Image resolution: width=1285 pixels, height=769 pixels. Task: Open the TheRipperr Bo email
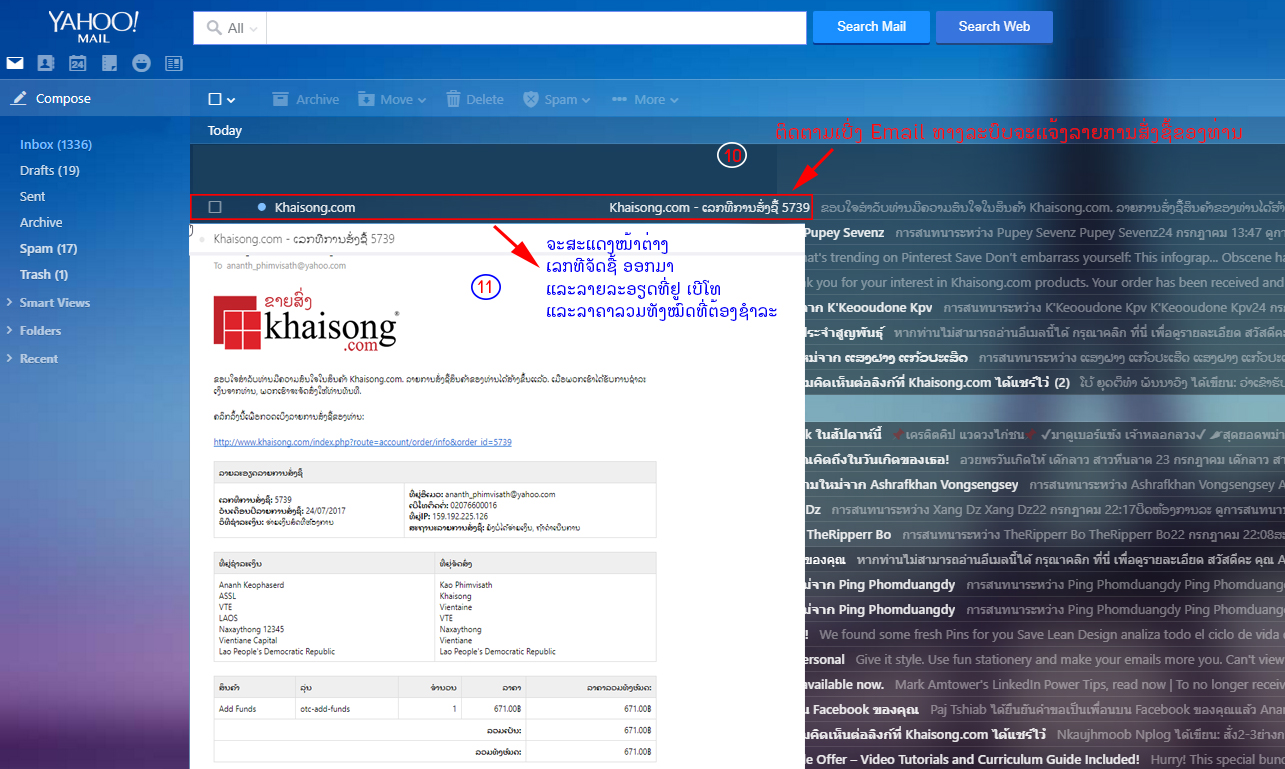click(x=1045, y=534)
